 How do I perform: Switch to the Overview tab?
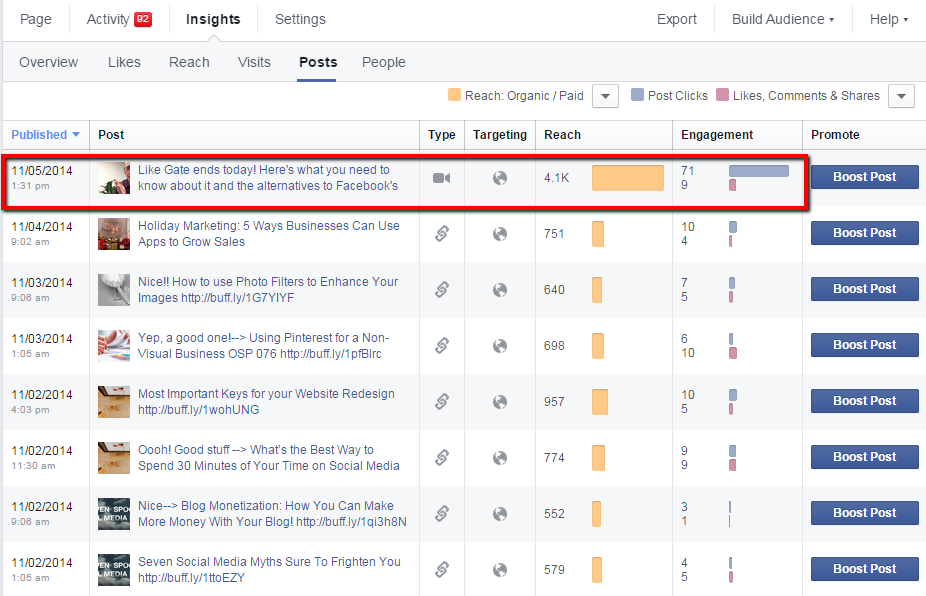[x=48, y=62]
